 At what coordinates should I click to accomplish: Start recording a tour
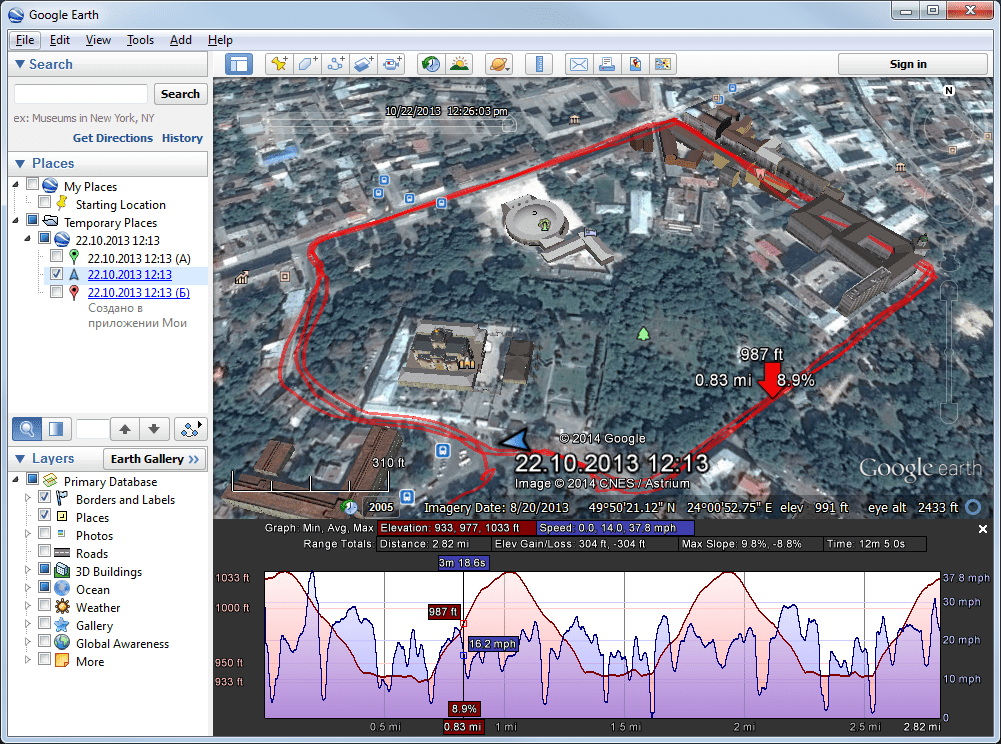pyautogui.click(x=392, y=63)
